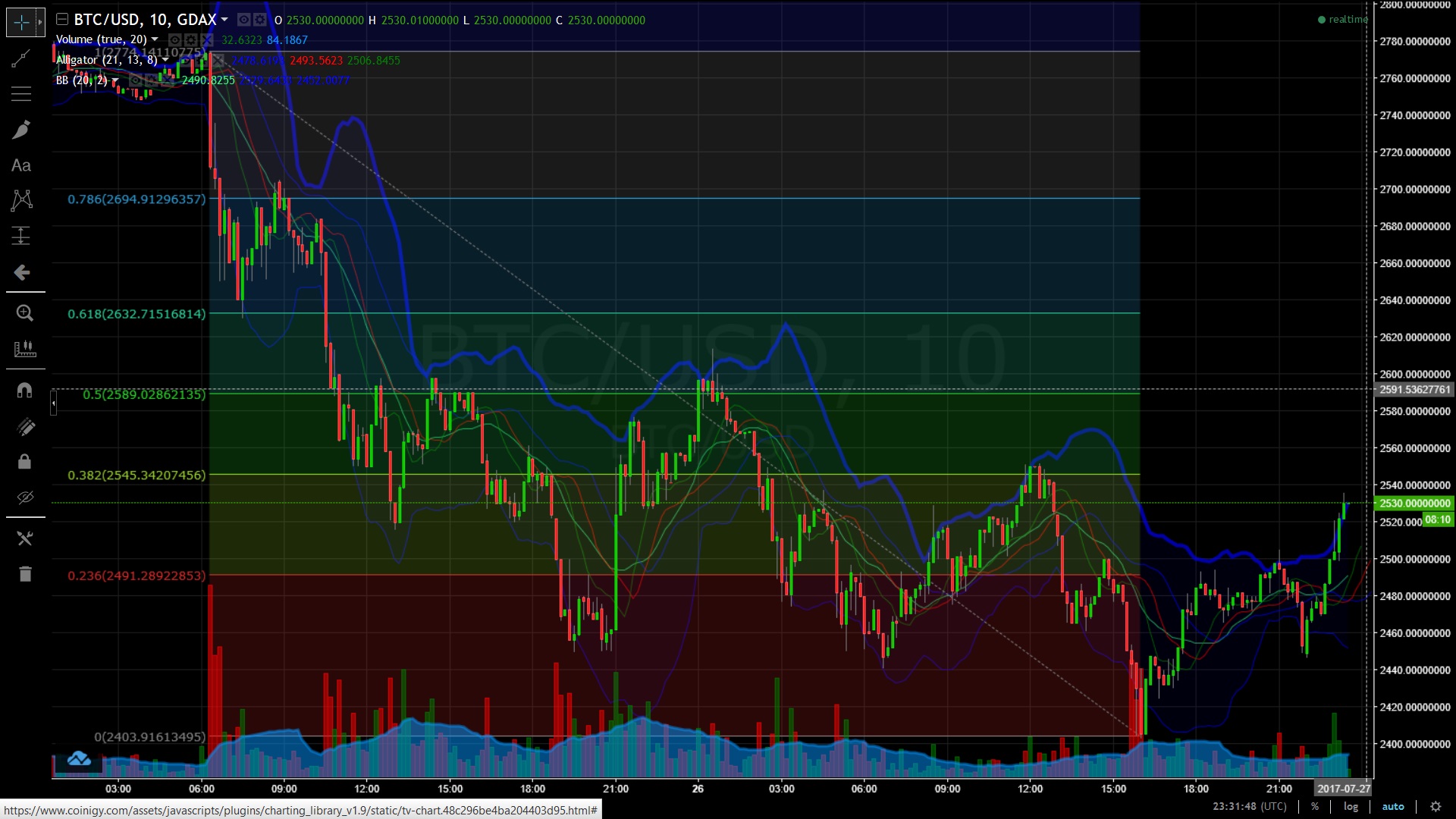Click the countdown timer 08:10 label

(1437, 520)
